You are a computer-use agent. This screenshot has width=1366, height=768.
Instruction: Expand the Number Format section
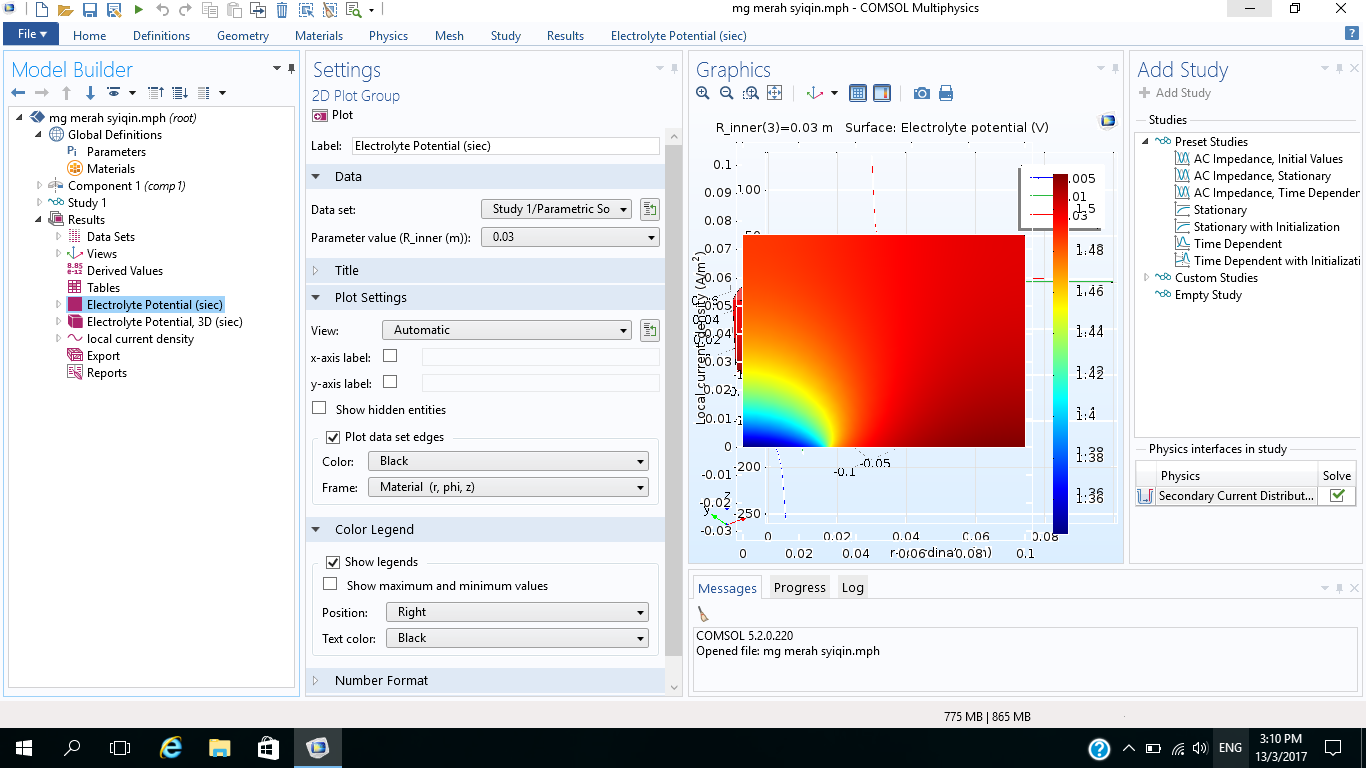tap(381, 680)
